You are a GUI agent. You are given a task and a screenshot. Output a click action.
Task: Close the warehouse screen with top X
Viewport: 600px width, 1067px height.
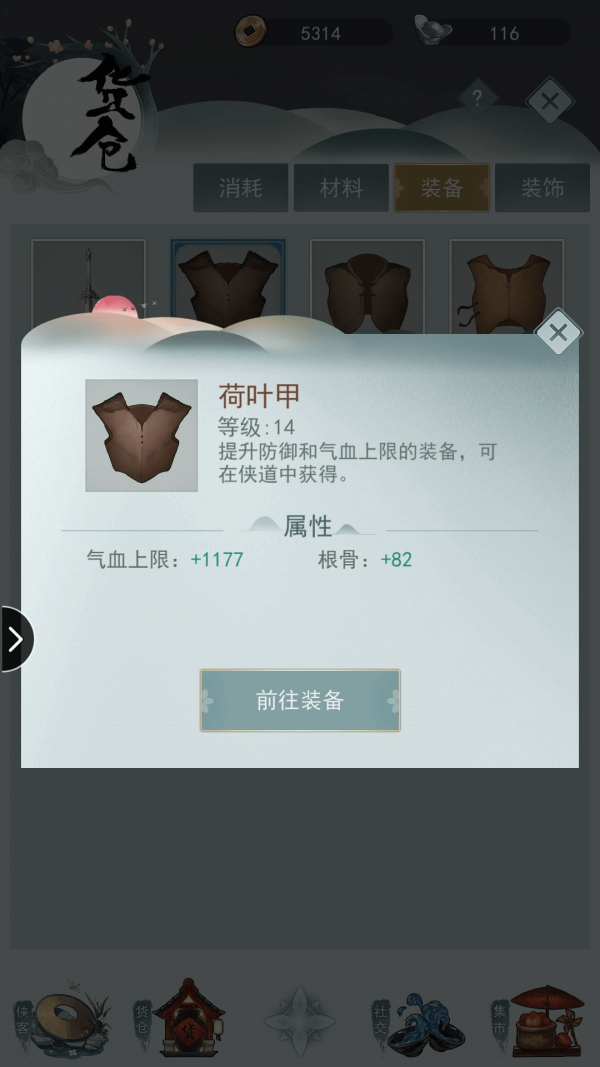tap(550, 102)
